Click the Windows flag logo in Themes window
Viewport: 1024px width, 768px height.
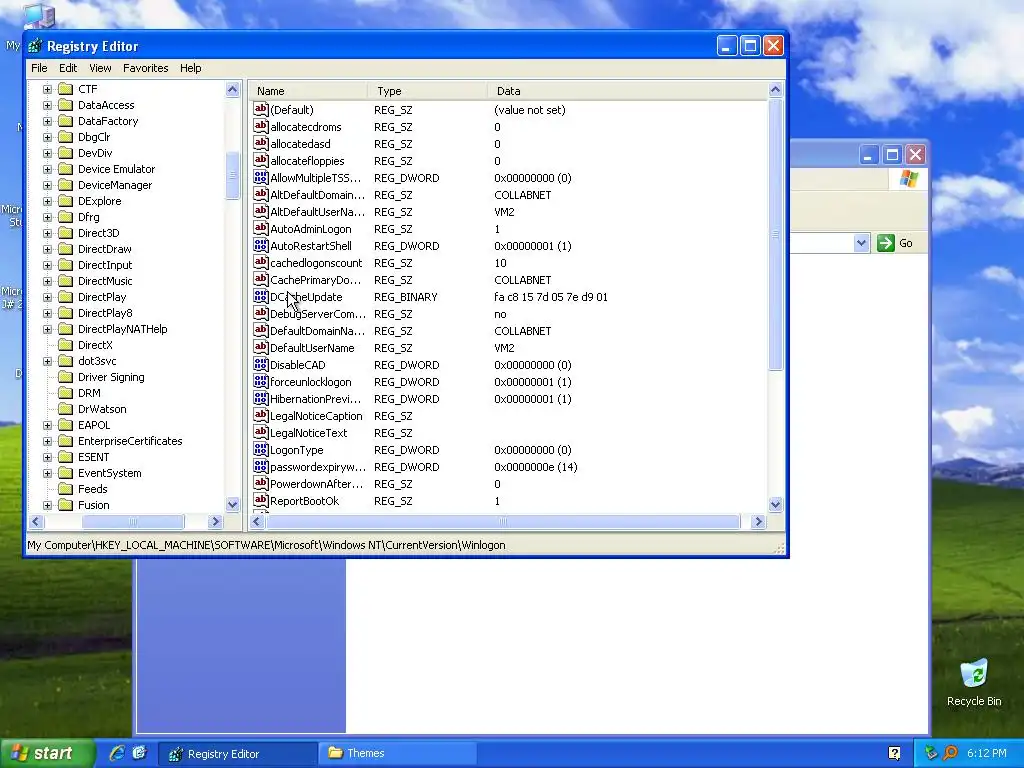click(908, 179)
